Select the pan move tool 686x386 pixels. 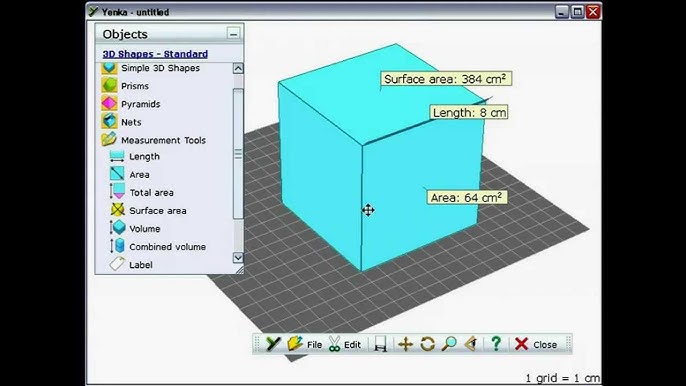coord(405,344)
